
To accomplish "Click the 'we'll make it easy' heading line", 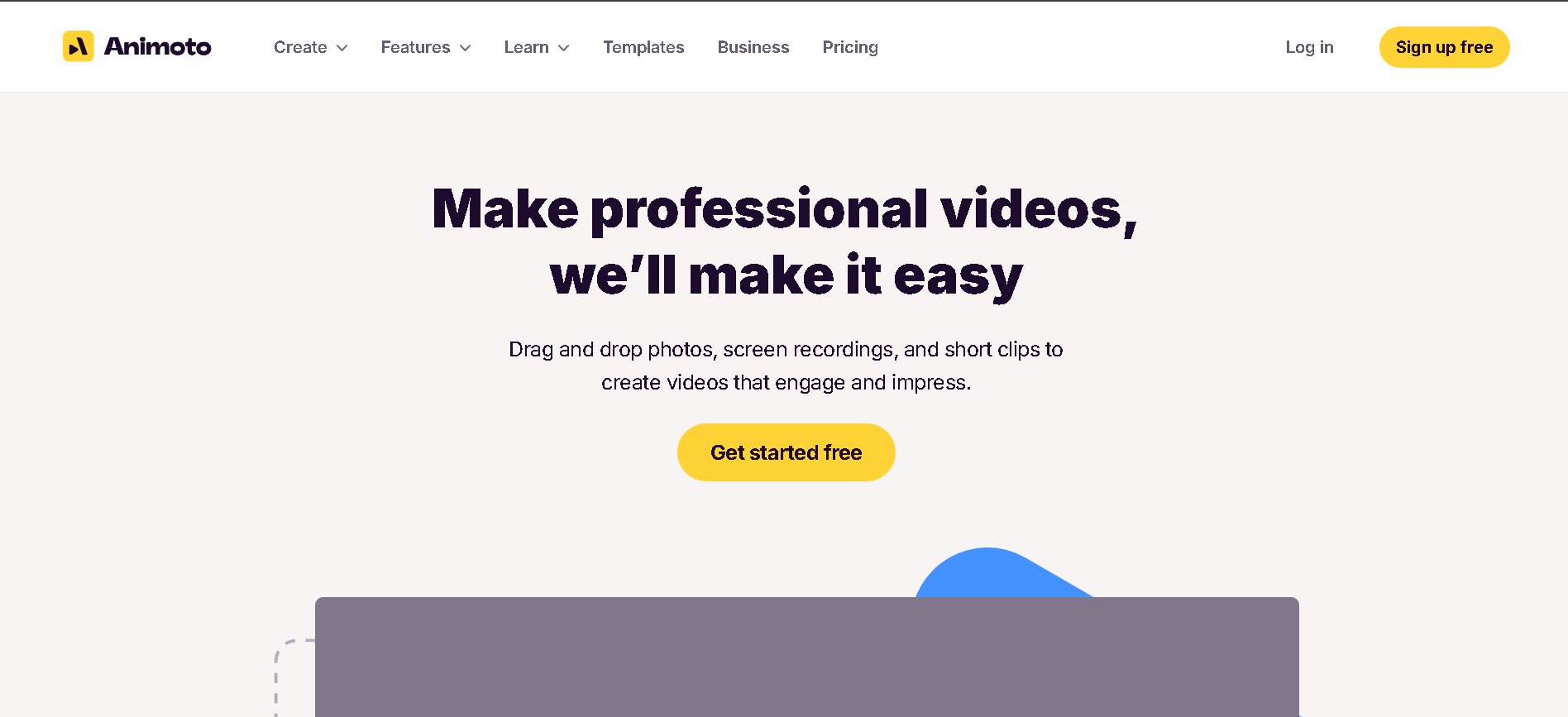I will click(786, 275).
